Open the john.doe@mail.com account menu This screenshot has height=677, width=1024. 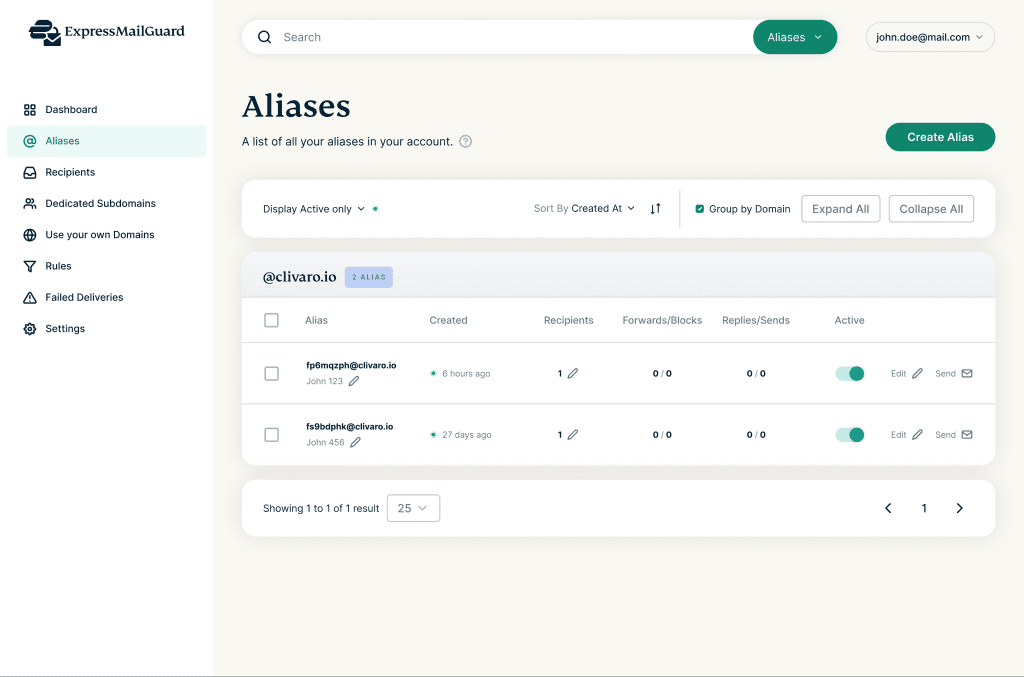tap(930, 36)
